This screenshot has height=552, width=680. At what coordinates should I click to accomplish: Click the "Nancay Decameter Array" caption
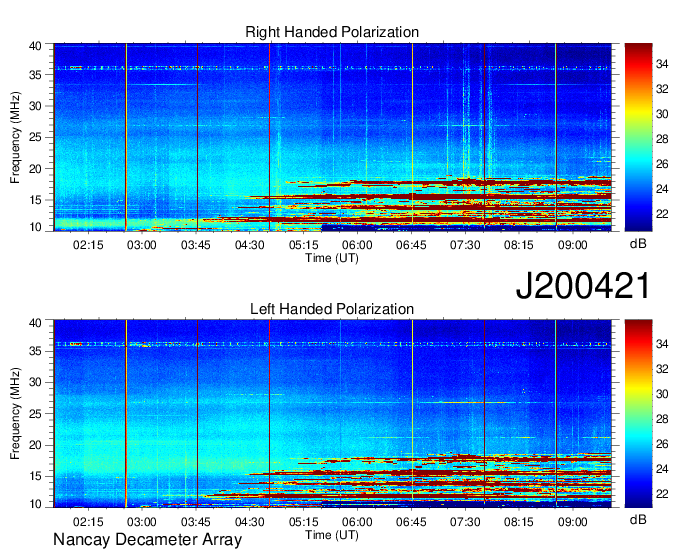(147, 539)
